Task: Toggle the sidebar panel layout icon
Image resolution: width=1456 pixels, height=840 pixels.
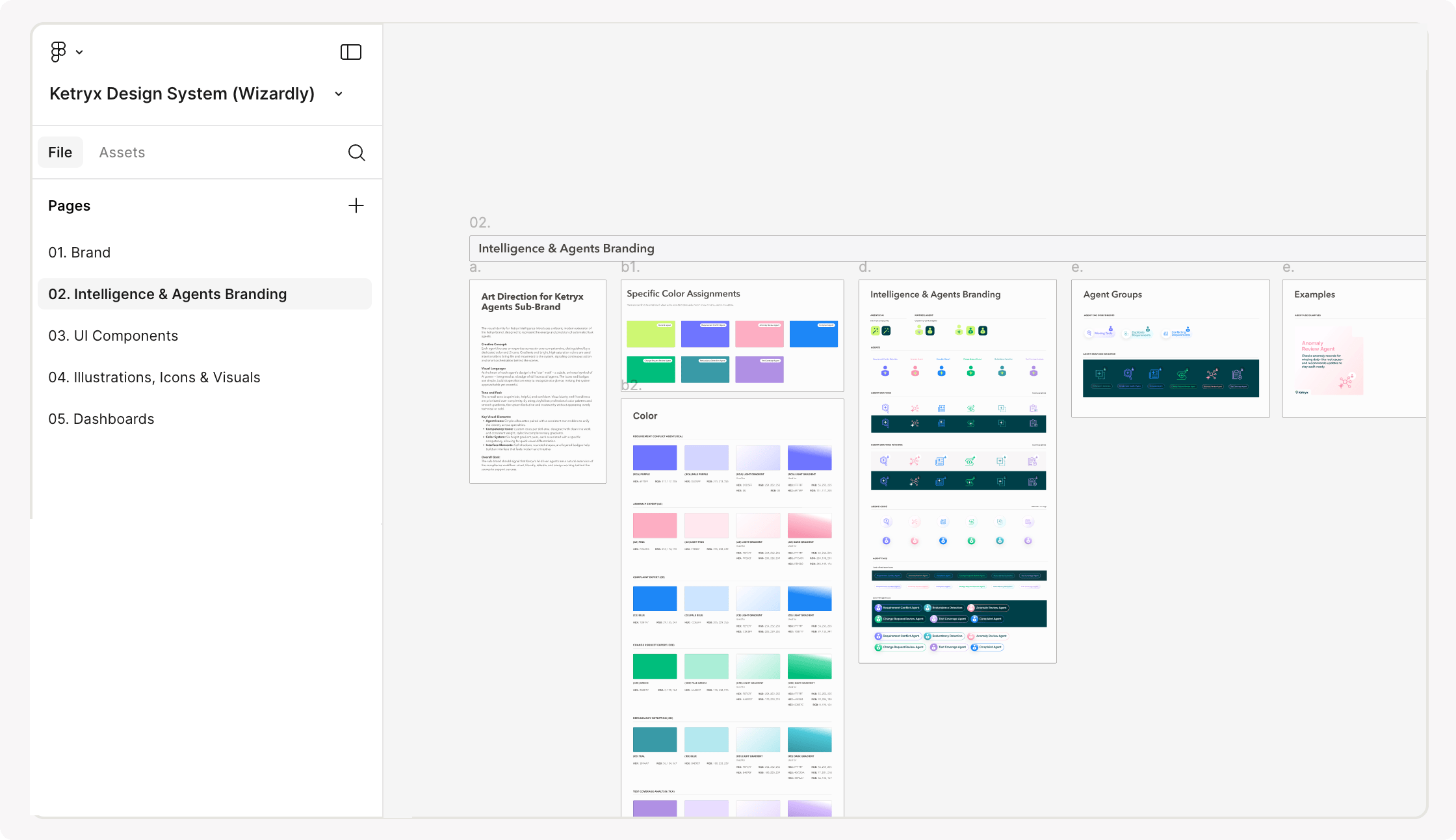Action: pyautogui.click(x=351, y=52)
